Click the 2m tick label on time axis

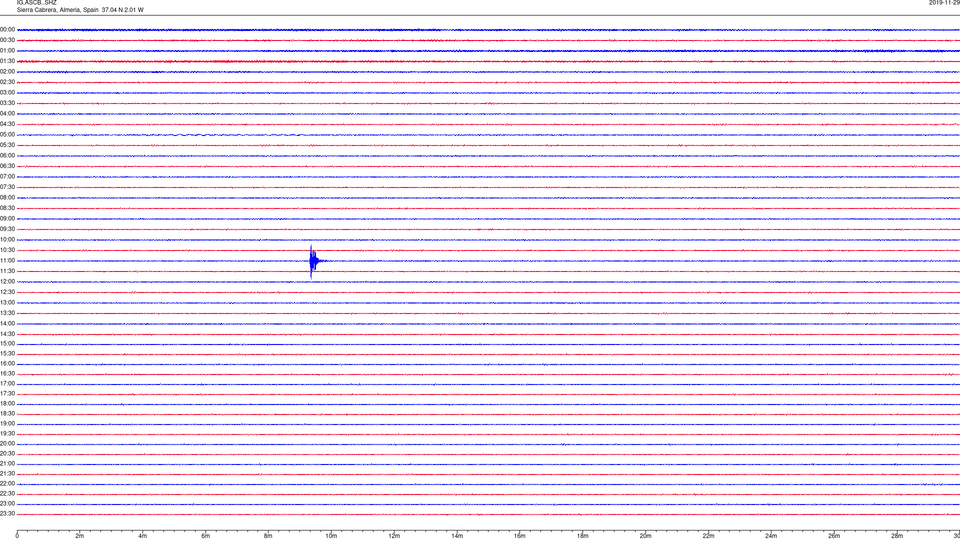pyautogui.click(x=80, y=536)
